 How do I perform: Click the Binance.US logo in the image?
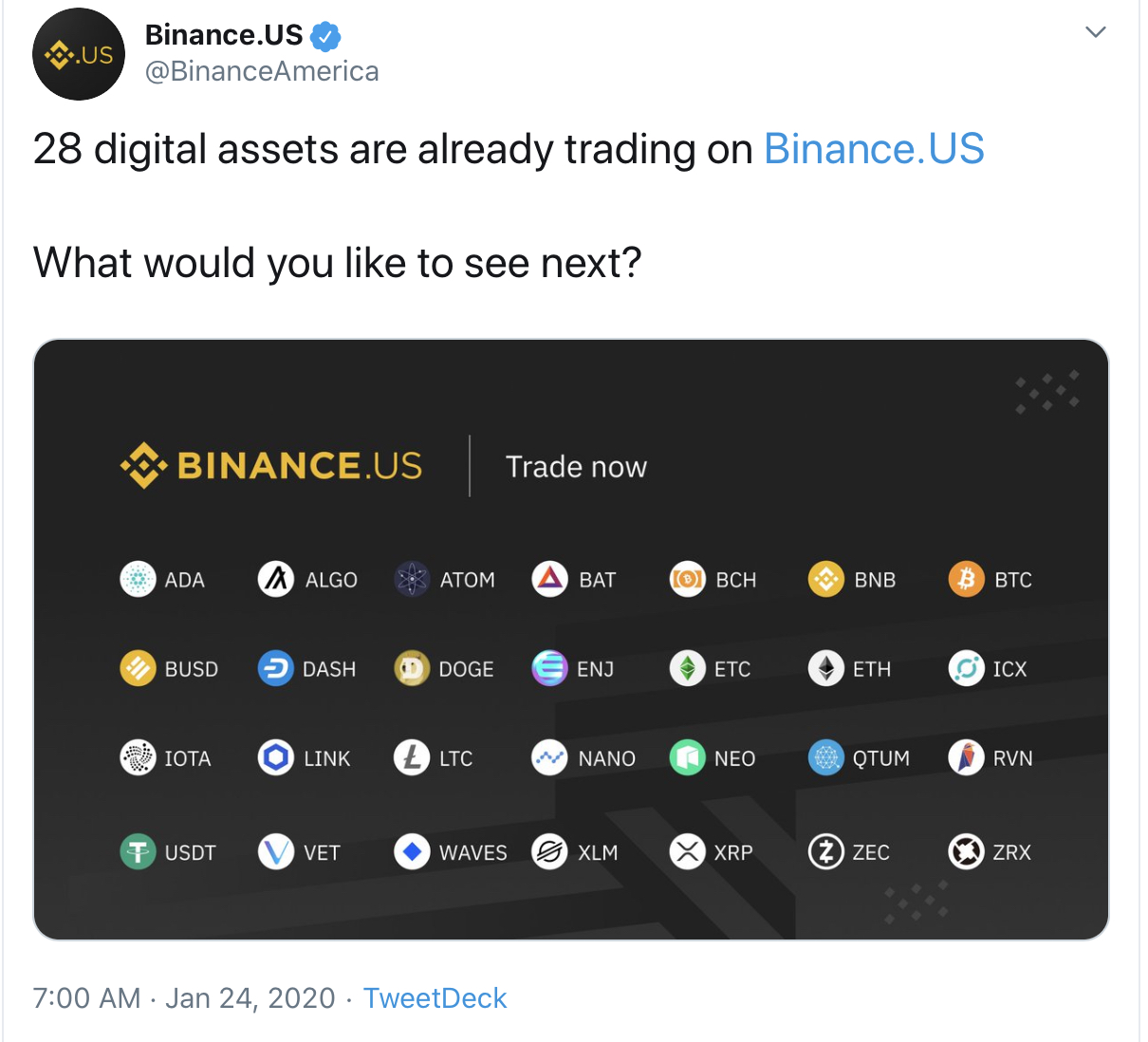pyautogui.click(x=271, y=466)
